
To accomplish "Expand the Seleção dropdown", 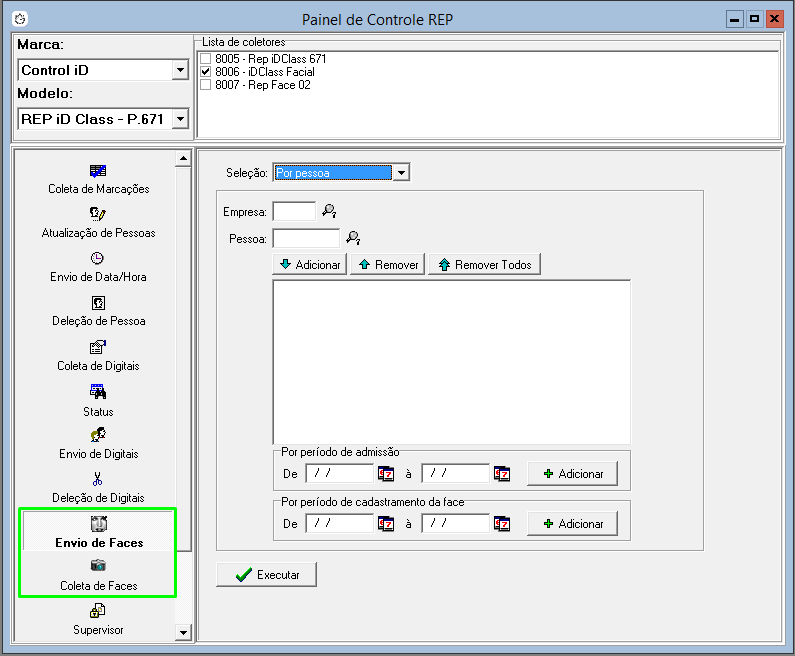I will click(401, 173).
